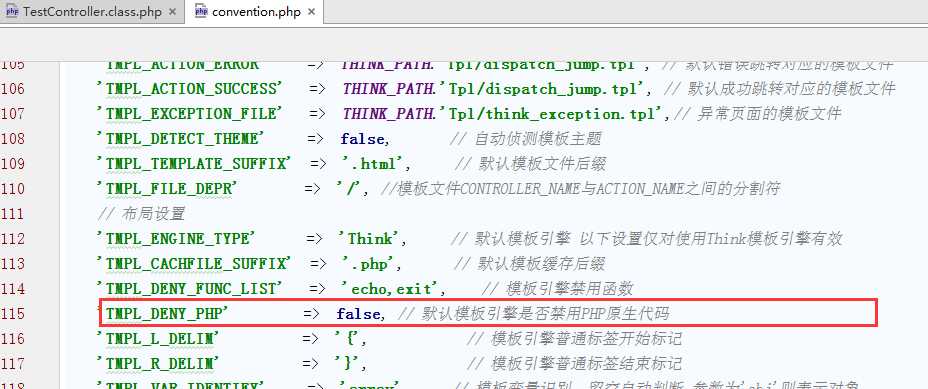Click line number 114 in gutter

pos(12,288)
